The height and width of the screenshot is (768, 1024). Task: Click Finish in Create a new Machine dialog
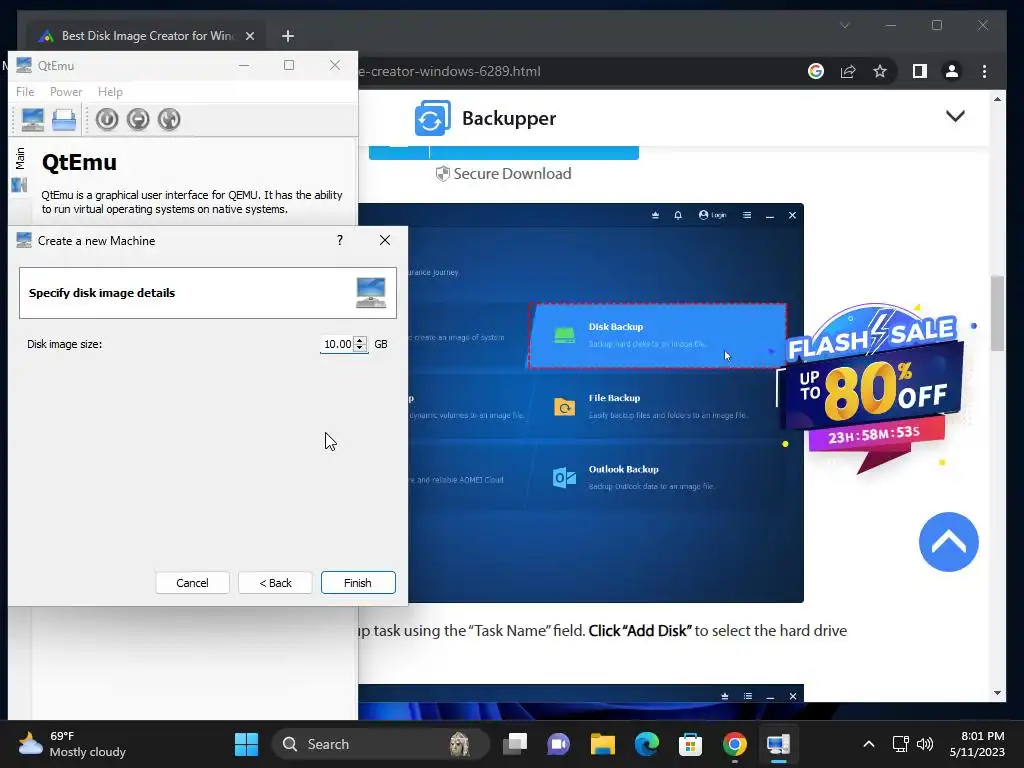coord(358,583)
